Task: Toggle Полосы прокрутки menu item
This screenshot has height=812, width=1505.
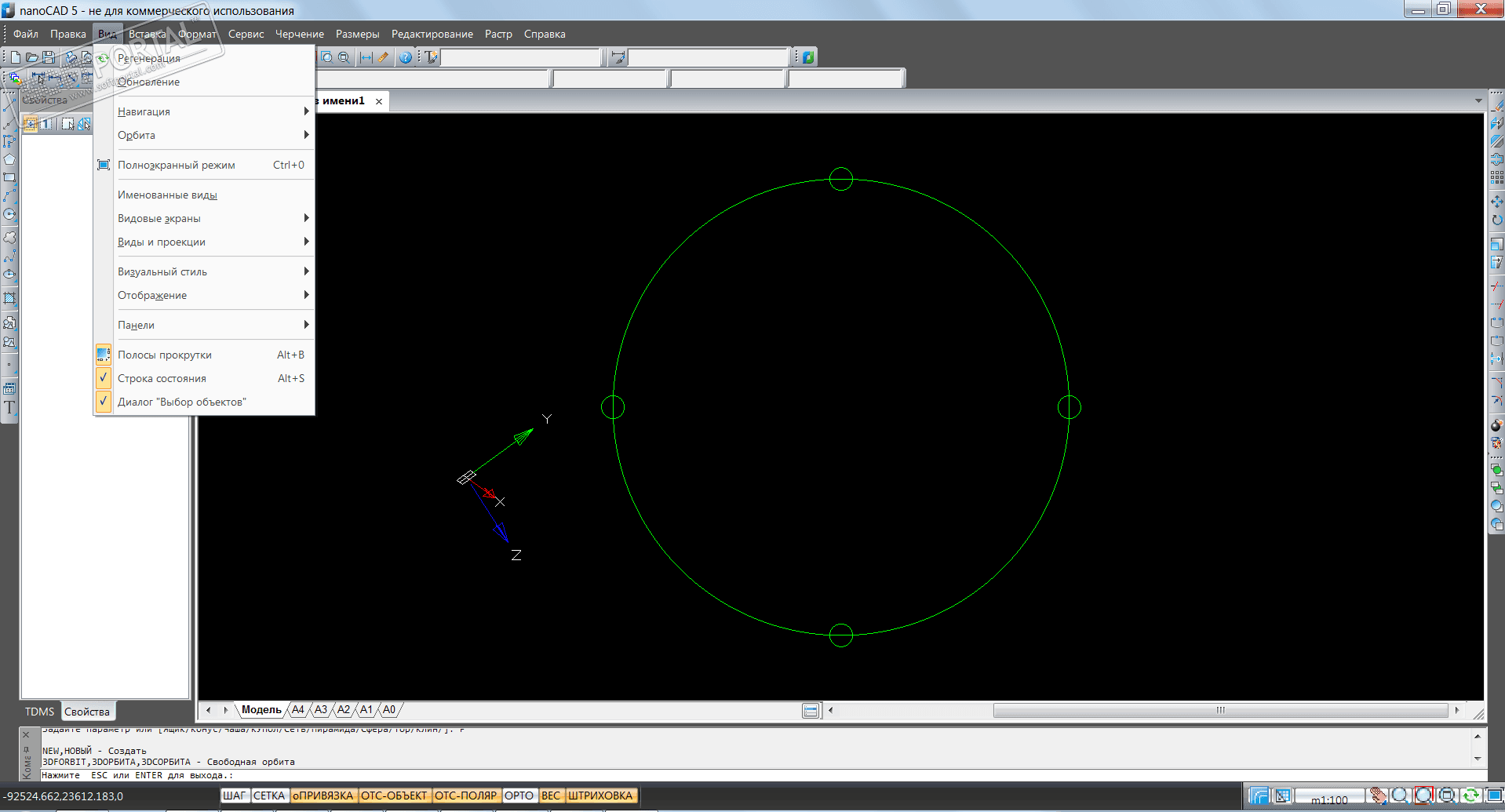Action: tap(204, 355)
